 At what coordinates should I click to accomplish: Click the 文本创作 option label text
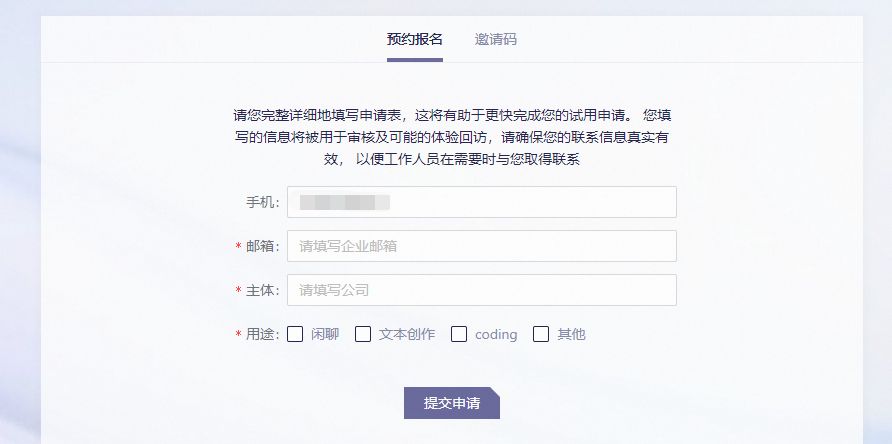(407, 334)
